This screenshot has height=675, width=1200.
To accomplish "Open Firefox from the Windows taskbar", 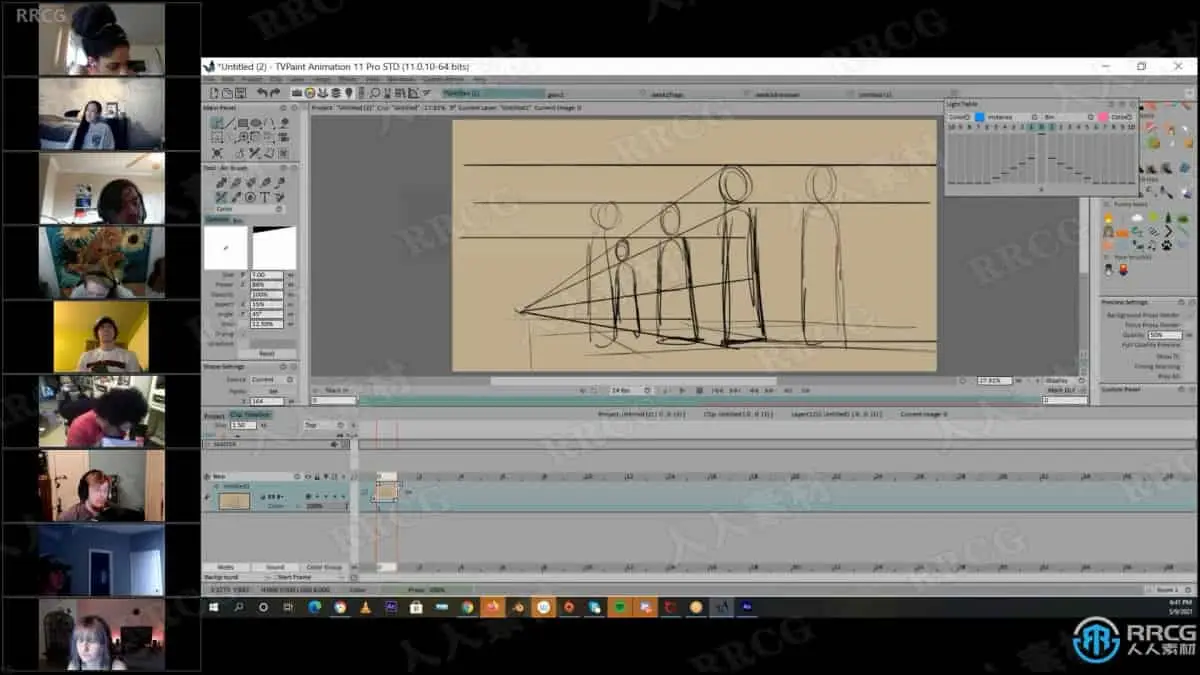I will click(493, 606).
